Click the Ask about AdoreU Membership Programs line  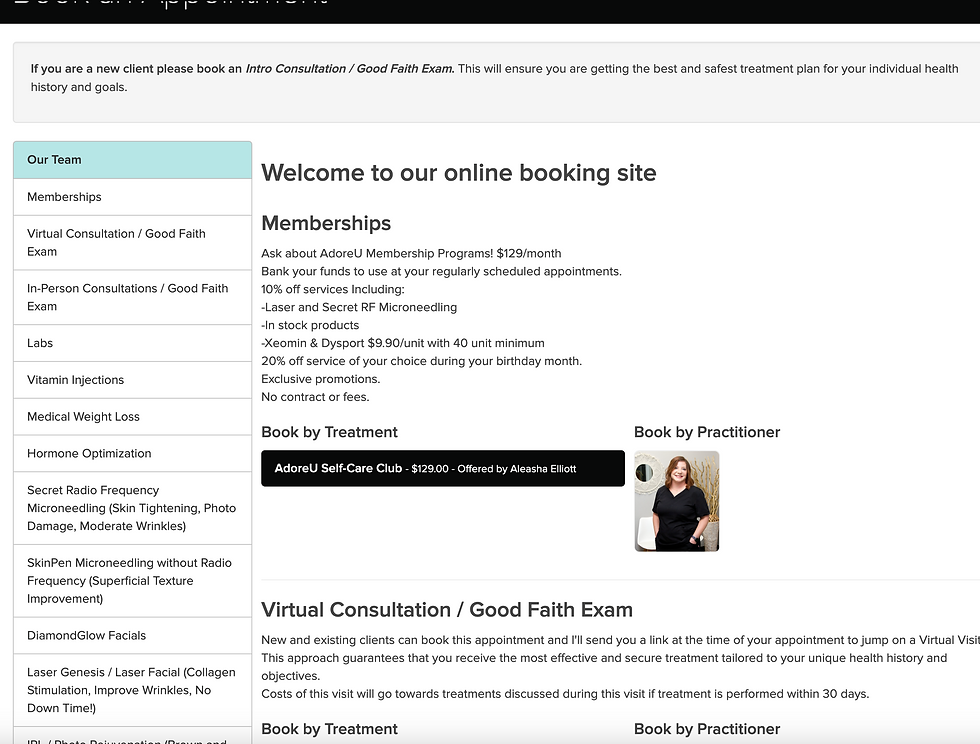pyautogui.click(x=411, y=253)
